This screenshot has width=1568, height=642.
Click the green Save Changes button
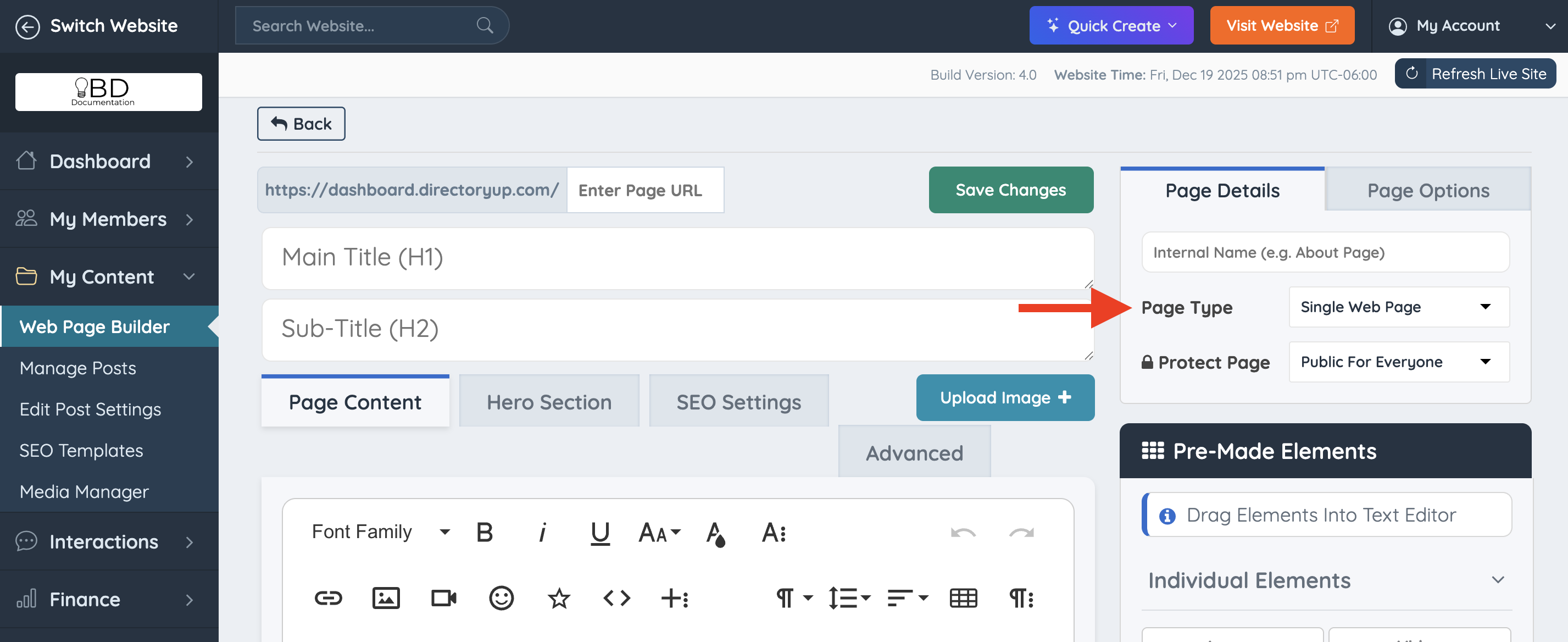pyautogui.click(x=1010, y=190)
